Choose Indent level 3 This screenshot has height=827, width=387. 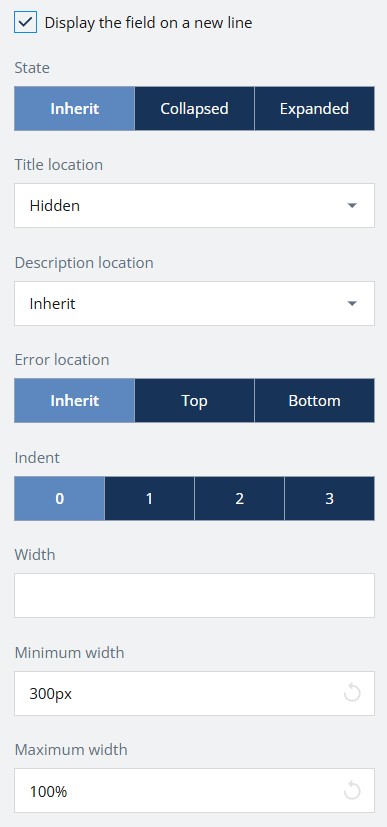point(330,498)
